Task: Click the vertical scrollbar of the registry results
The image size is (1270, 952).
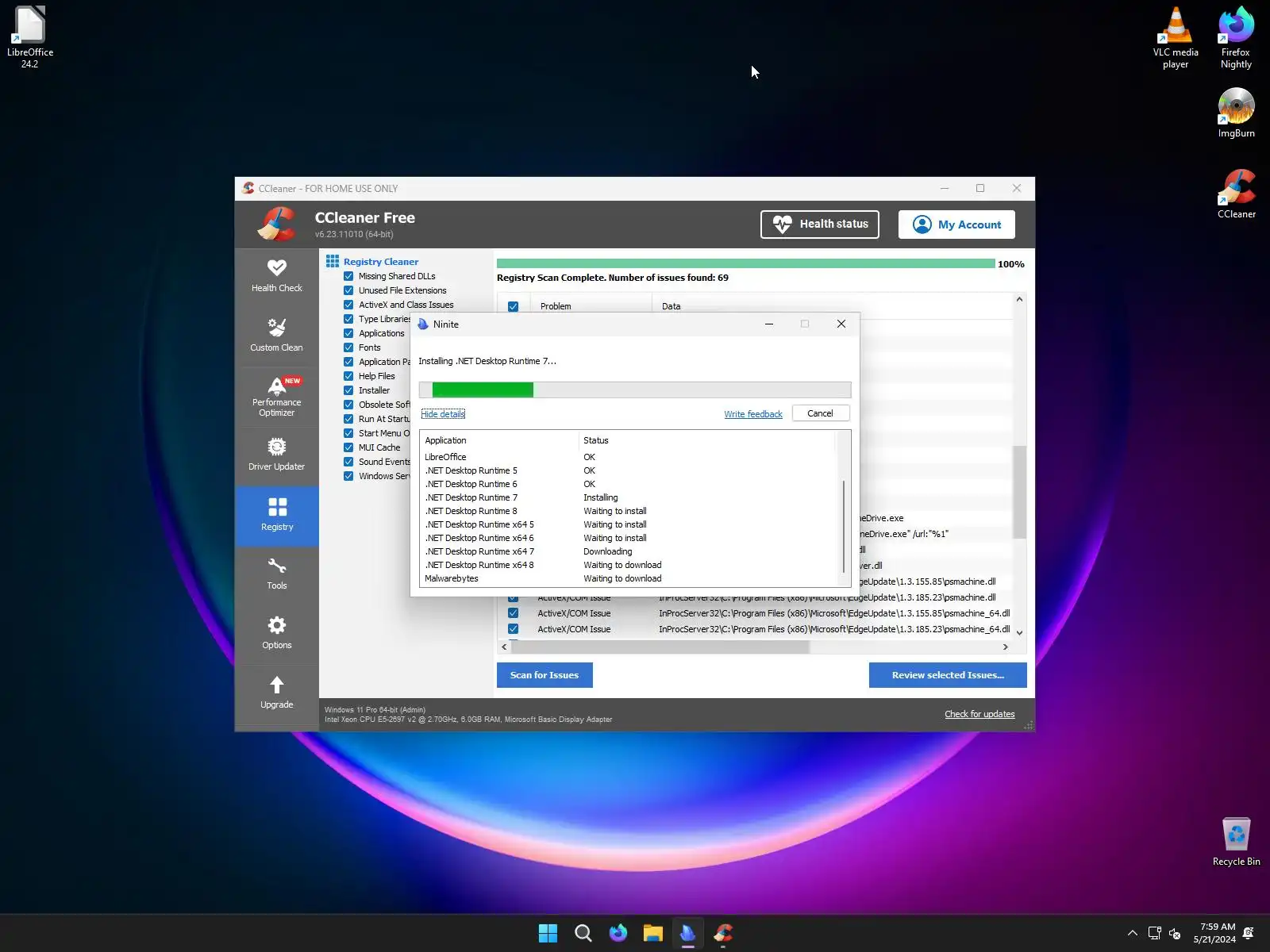Action: click(1019, 492)
